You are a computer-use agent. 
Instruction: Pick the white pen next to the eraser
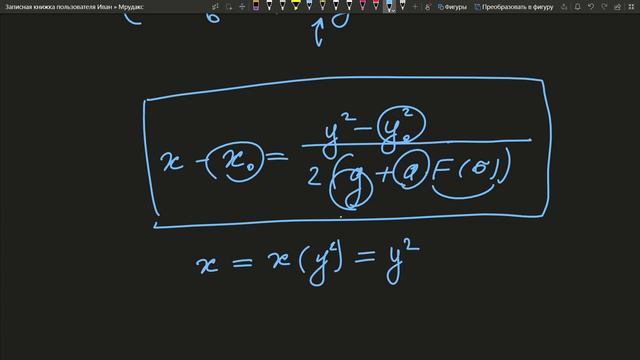click(269, 6)
